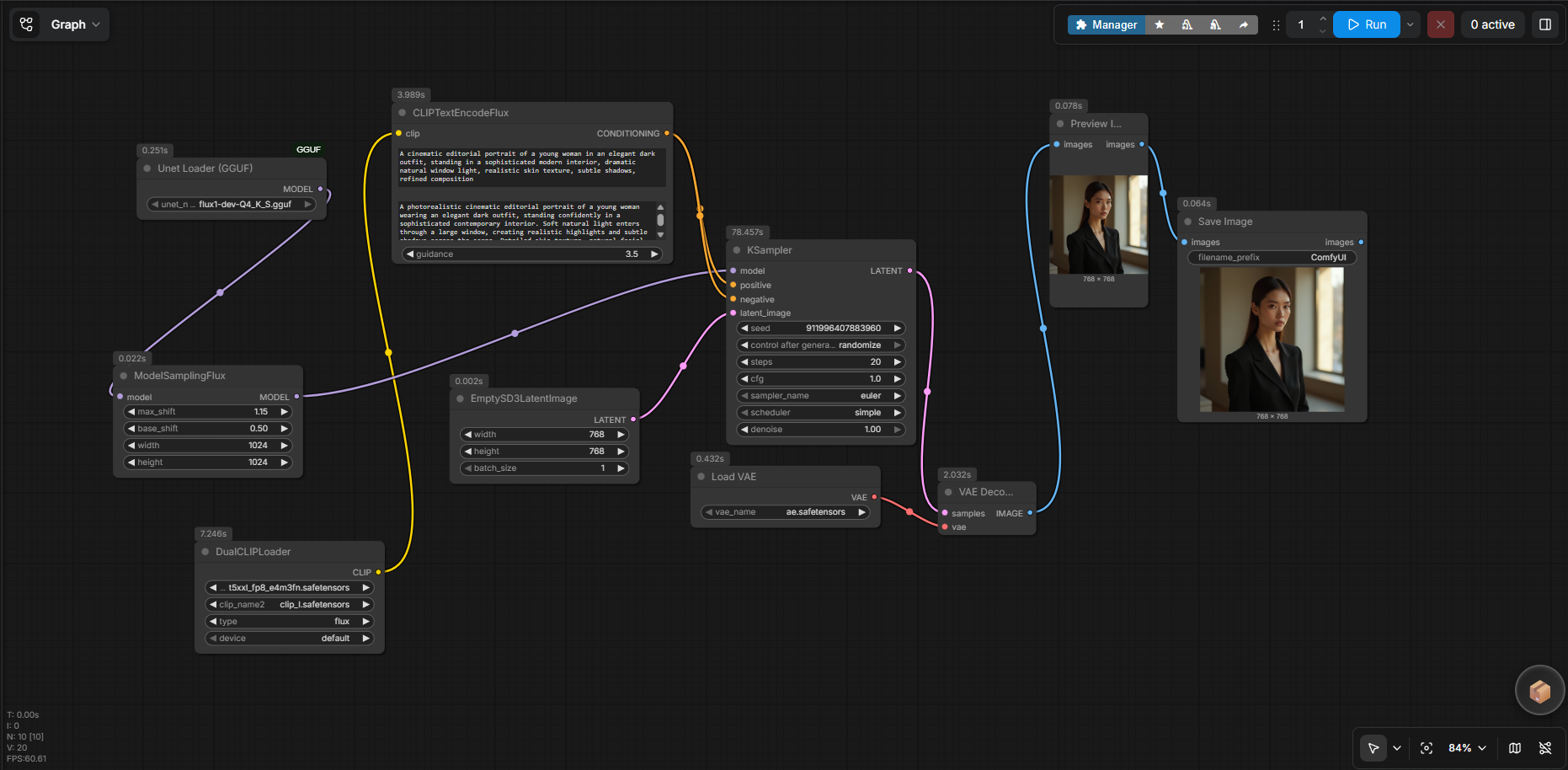Decrement queue batch count down arrow
Viewport: 1568px width, 770px height.
[1323, 31]
